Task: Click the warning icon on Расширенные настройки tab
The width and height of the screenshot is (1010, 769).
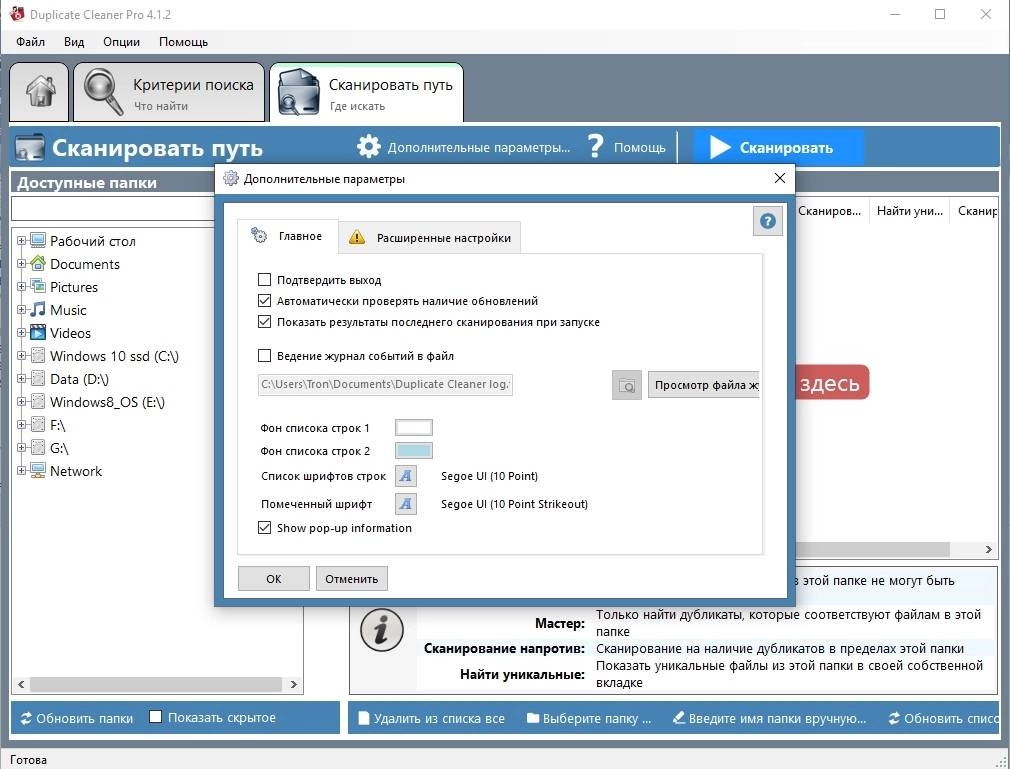Action: tap(356, 237)
